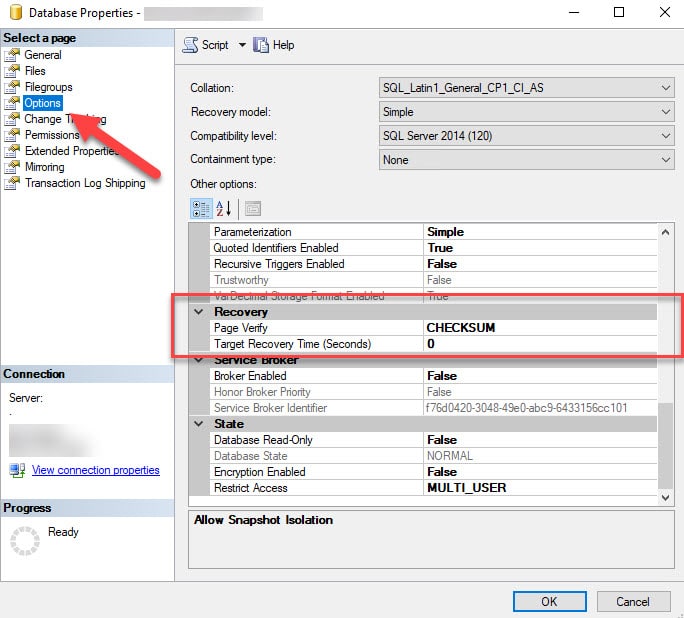
Task: Click the Files page icon
Action: click(12, 71)
